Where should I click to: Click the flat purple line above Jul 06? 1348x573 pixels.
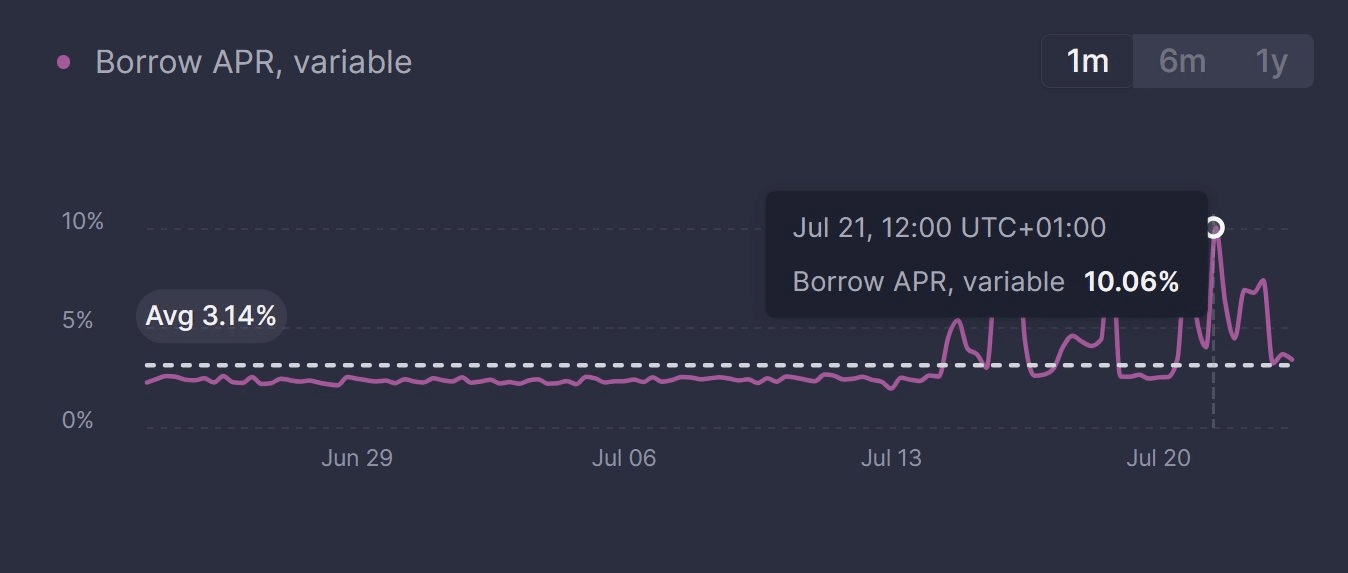(x=624, y=381)
